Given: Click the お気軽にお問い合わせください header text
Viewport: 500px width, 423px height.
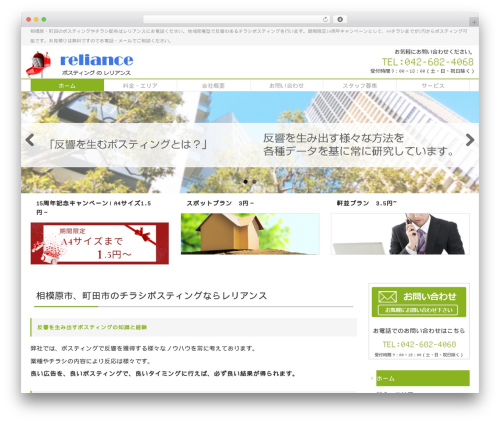Looking at the screenshot, I should pos(433,52).
